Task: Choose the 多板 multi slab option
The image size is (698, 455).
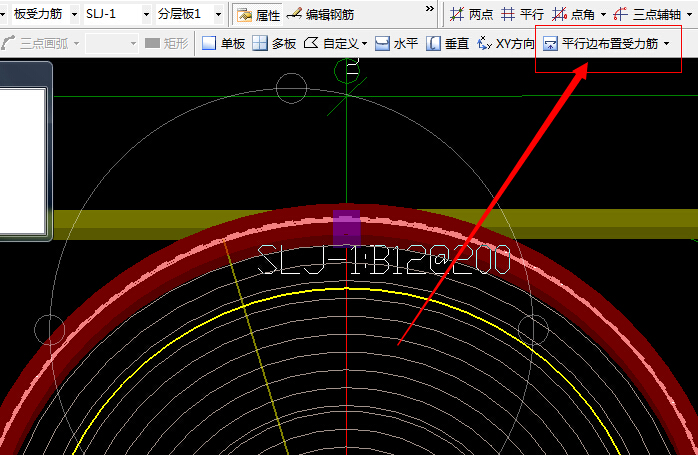Action: click(274, 43)
